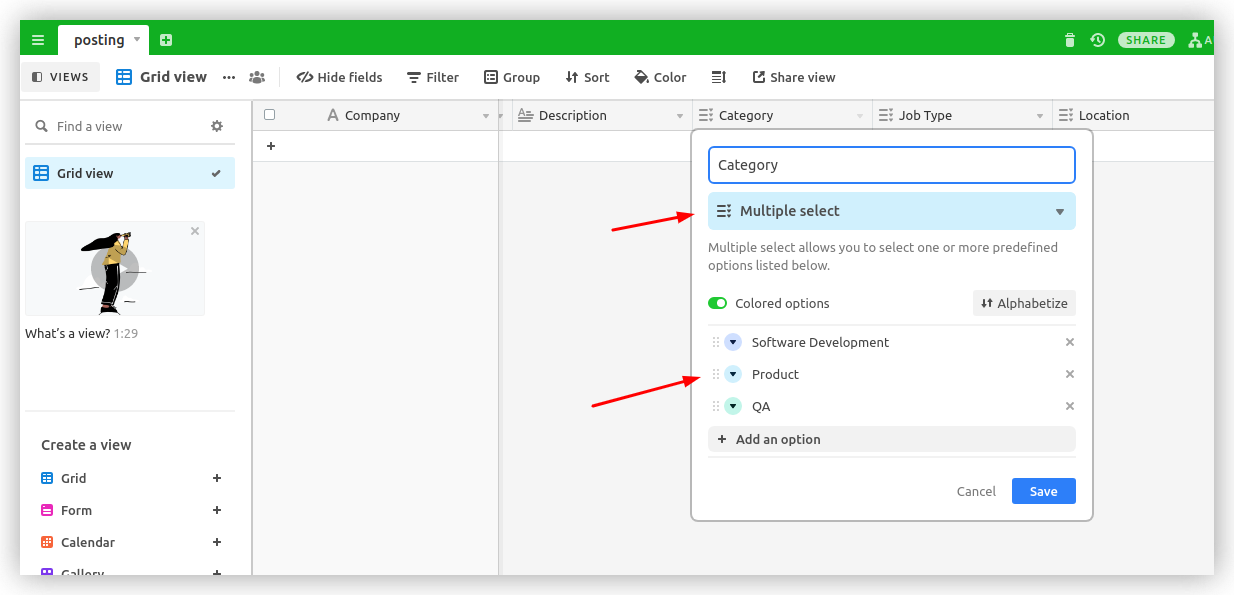Image resolution: width=1234 pixels, height=595 pixels.
Task: Open the view list settings gear
Action: [217, 126]
